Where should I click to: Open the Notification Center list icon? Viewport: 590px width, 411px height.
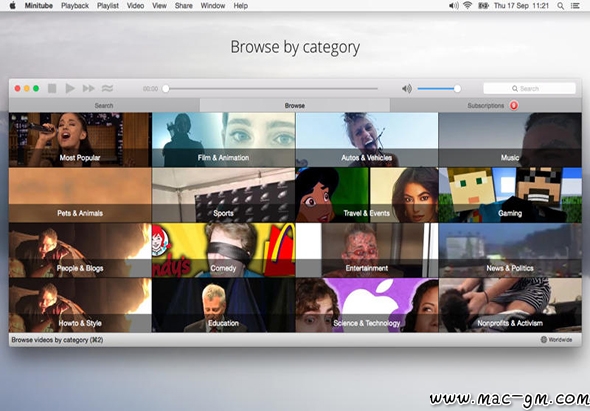[x=575, y=6]
